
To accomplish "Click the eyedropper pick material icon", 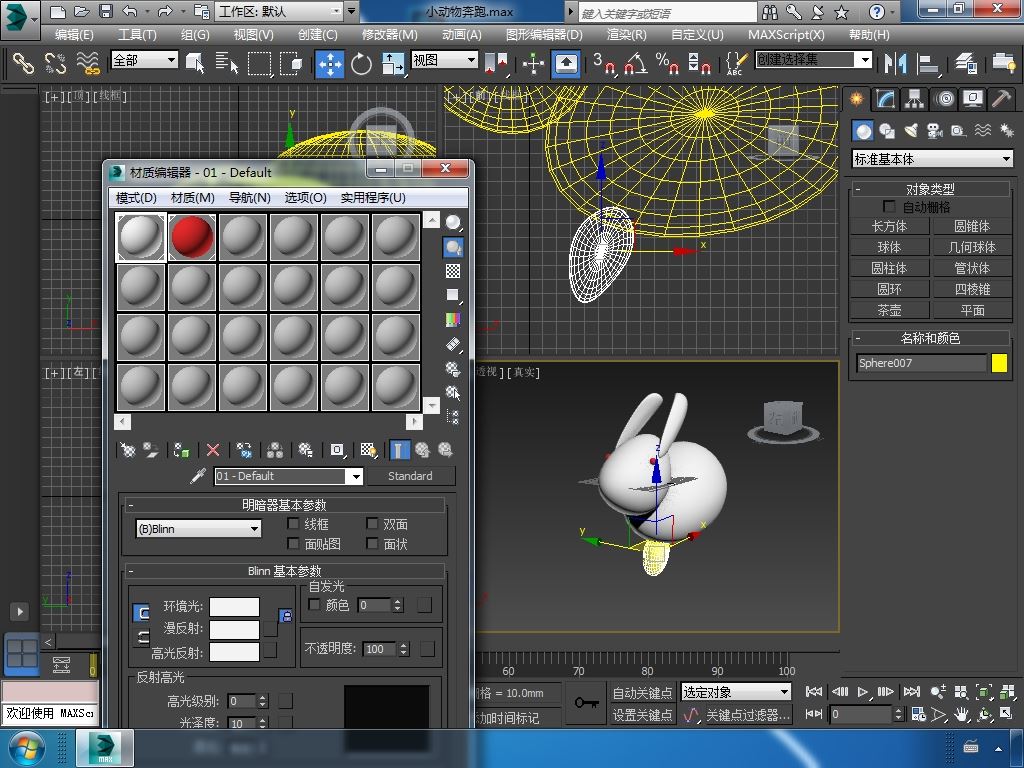I will [197, 476].
